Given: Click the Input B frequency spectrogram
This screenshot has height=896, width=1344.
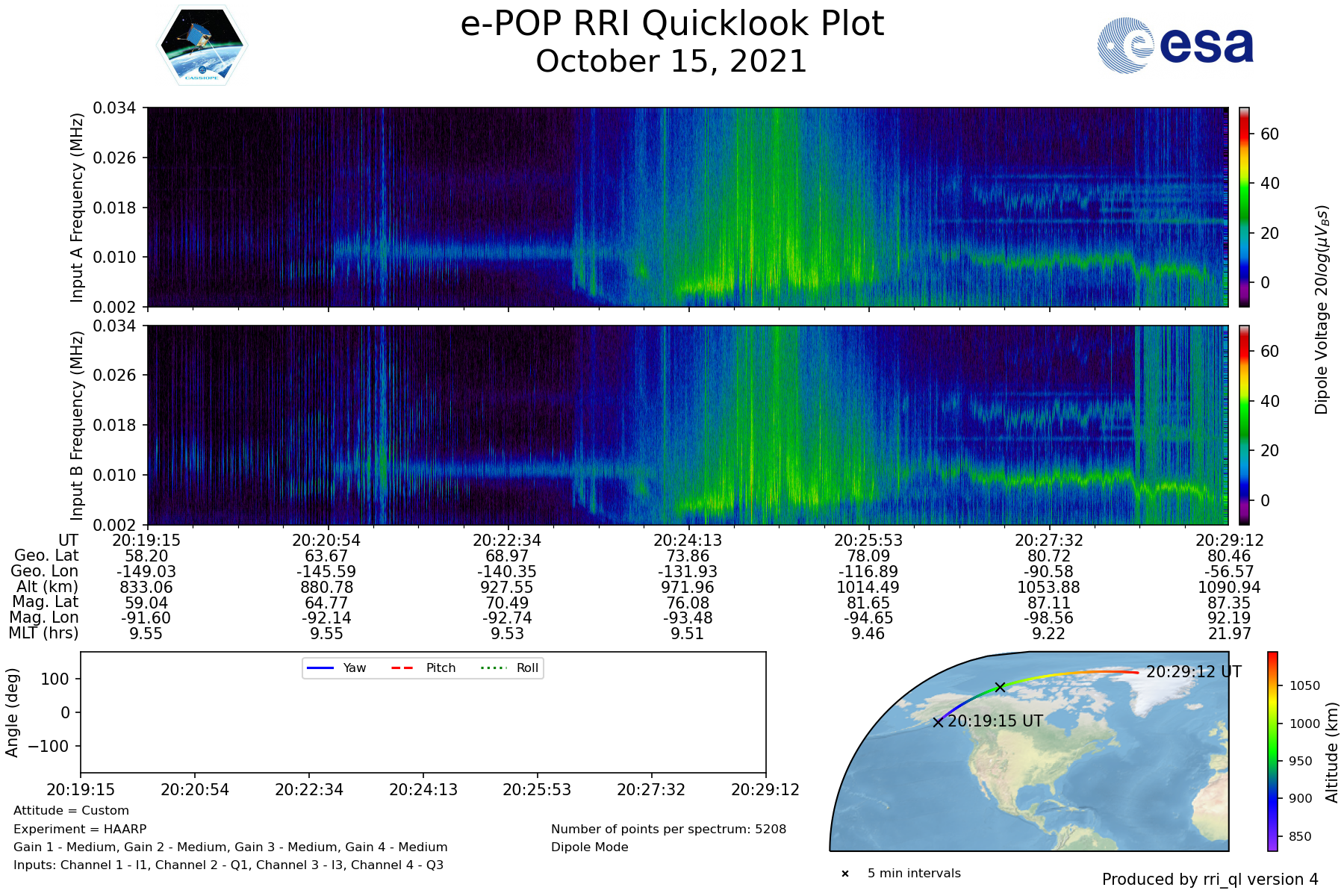Looking at the screenshot, I should (687, 425).
